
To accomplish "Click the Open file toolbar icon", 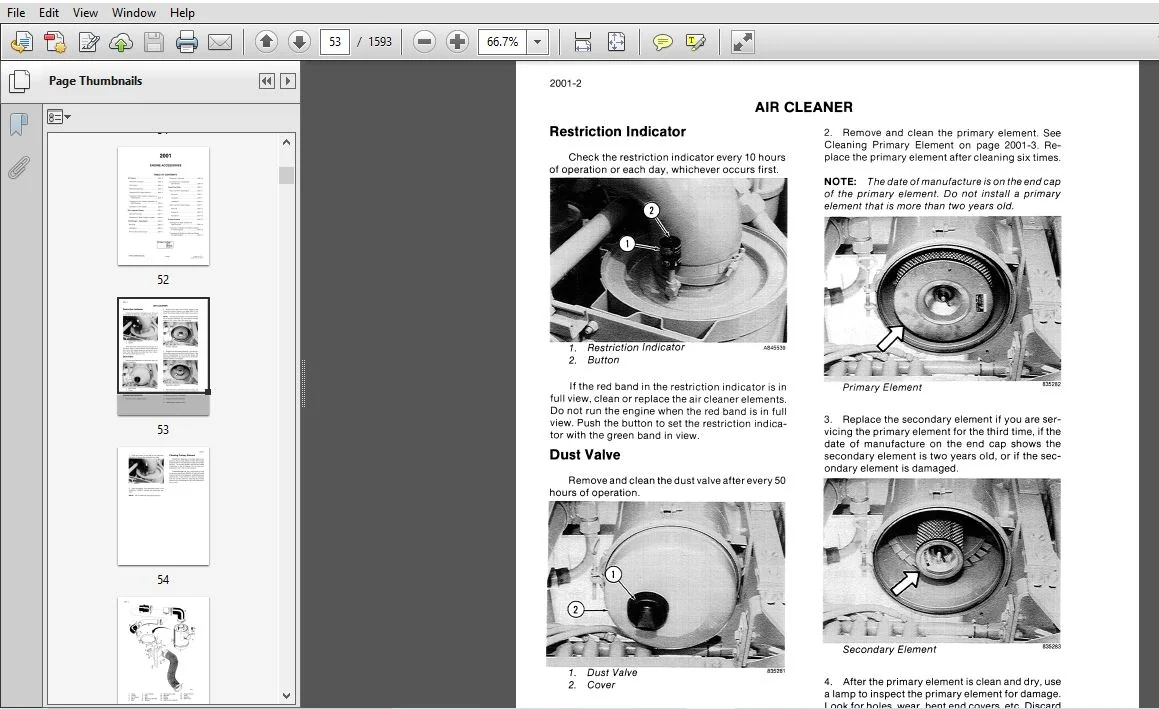I will (x=21, y=42).
